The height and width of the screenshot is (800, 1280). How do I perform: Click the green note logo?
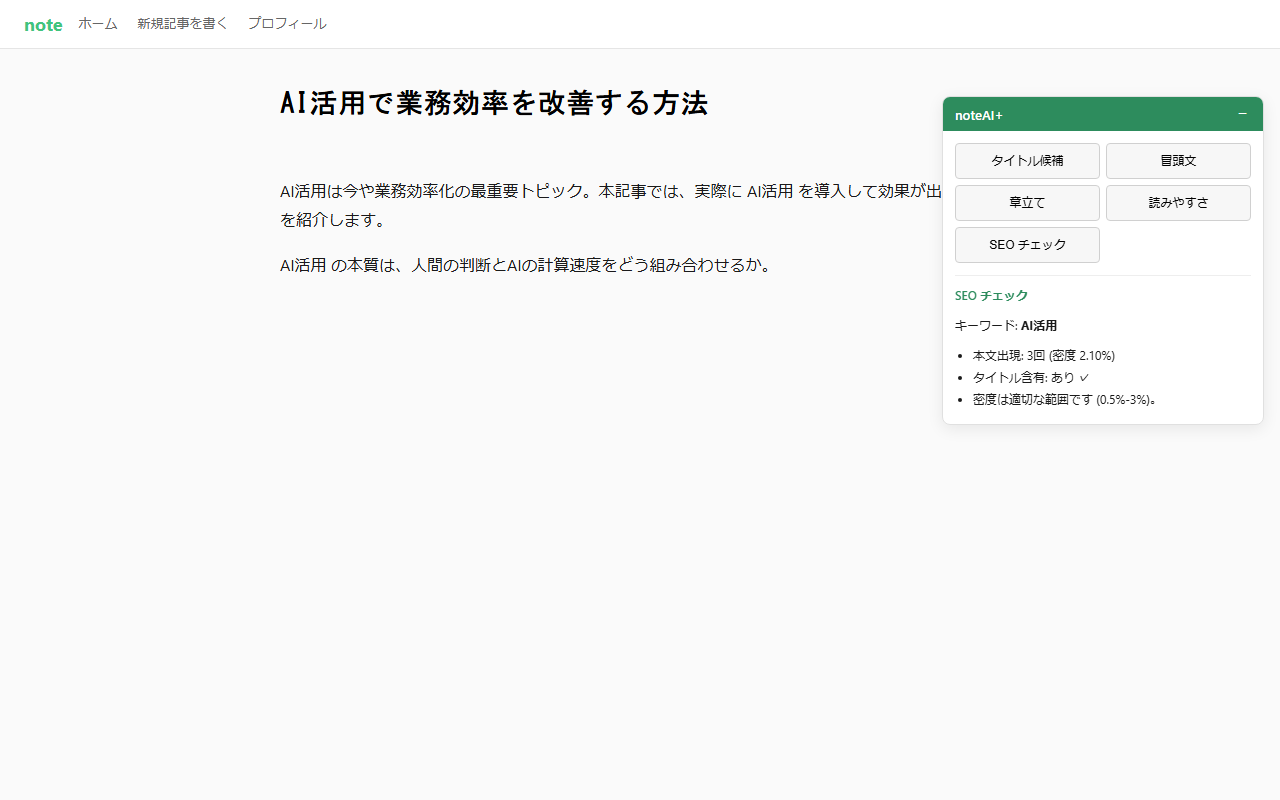pos(43,25)
